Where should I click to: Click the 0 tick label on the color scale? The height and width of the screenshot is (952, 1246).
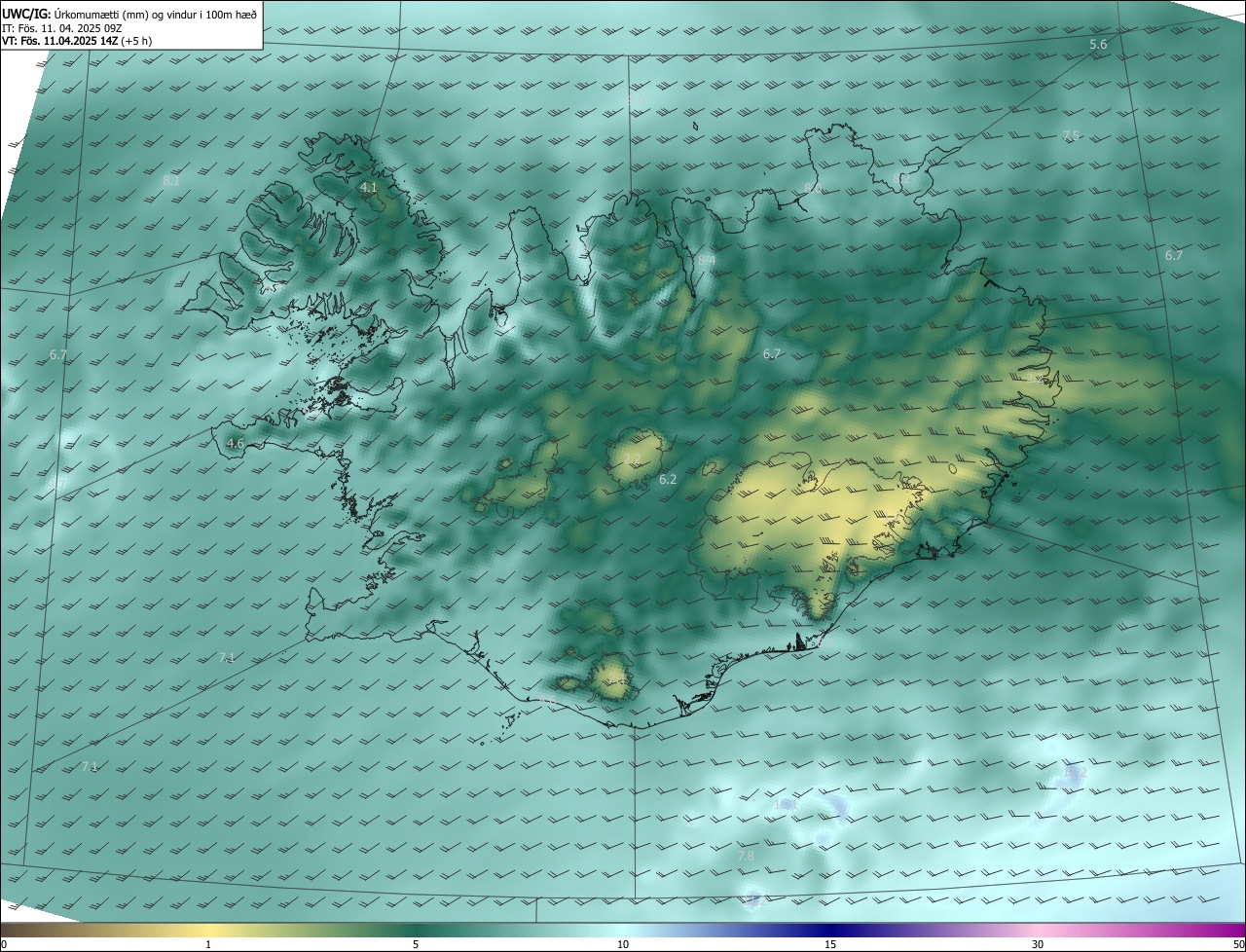tap(4, 944)
